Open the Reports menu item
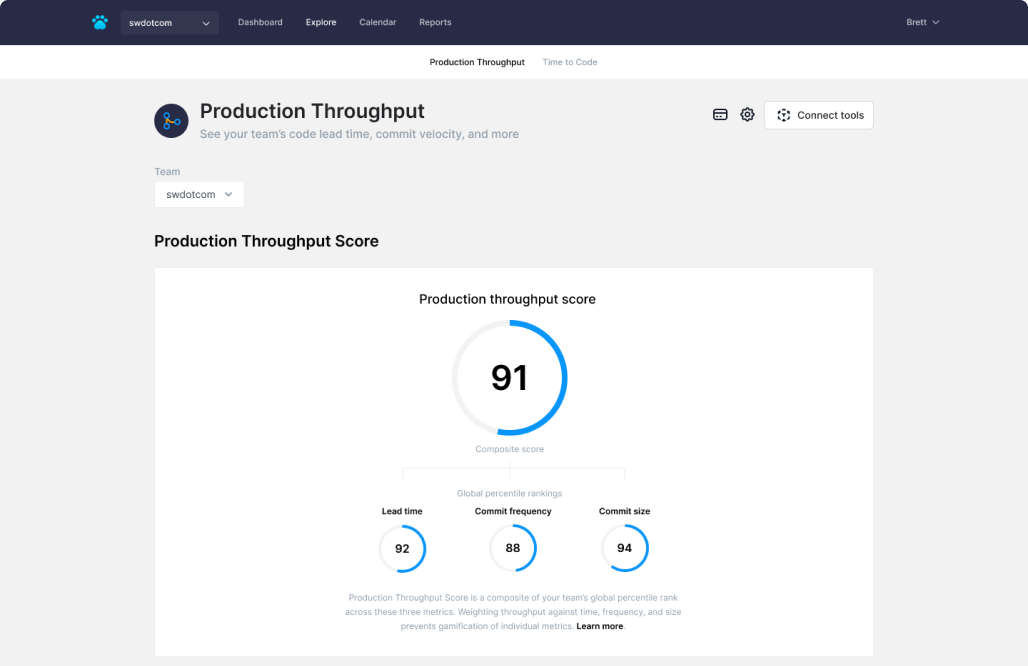1028x666 pixels. point(435,22)
